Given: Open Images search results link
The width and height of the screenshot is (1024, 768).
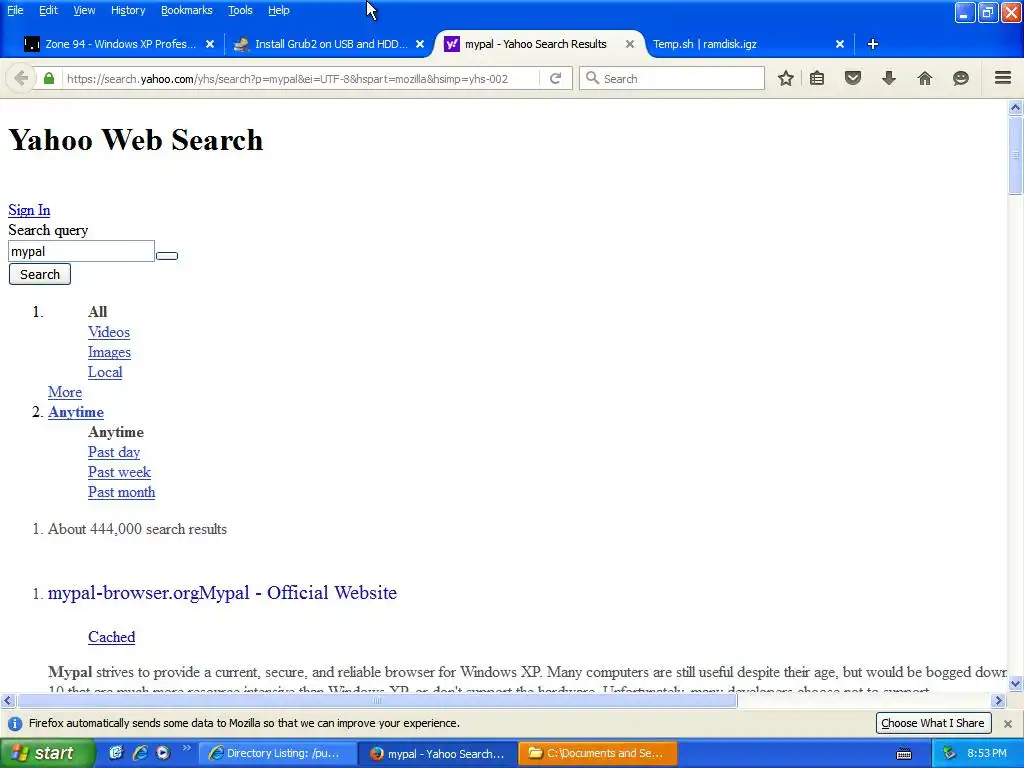Looking at the screenshot, I should pos(109,352).
